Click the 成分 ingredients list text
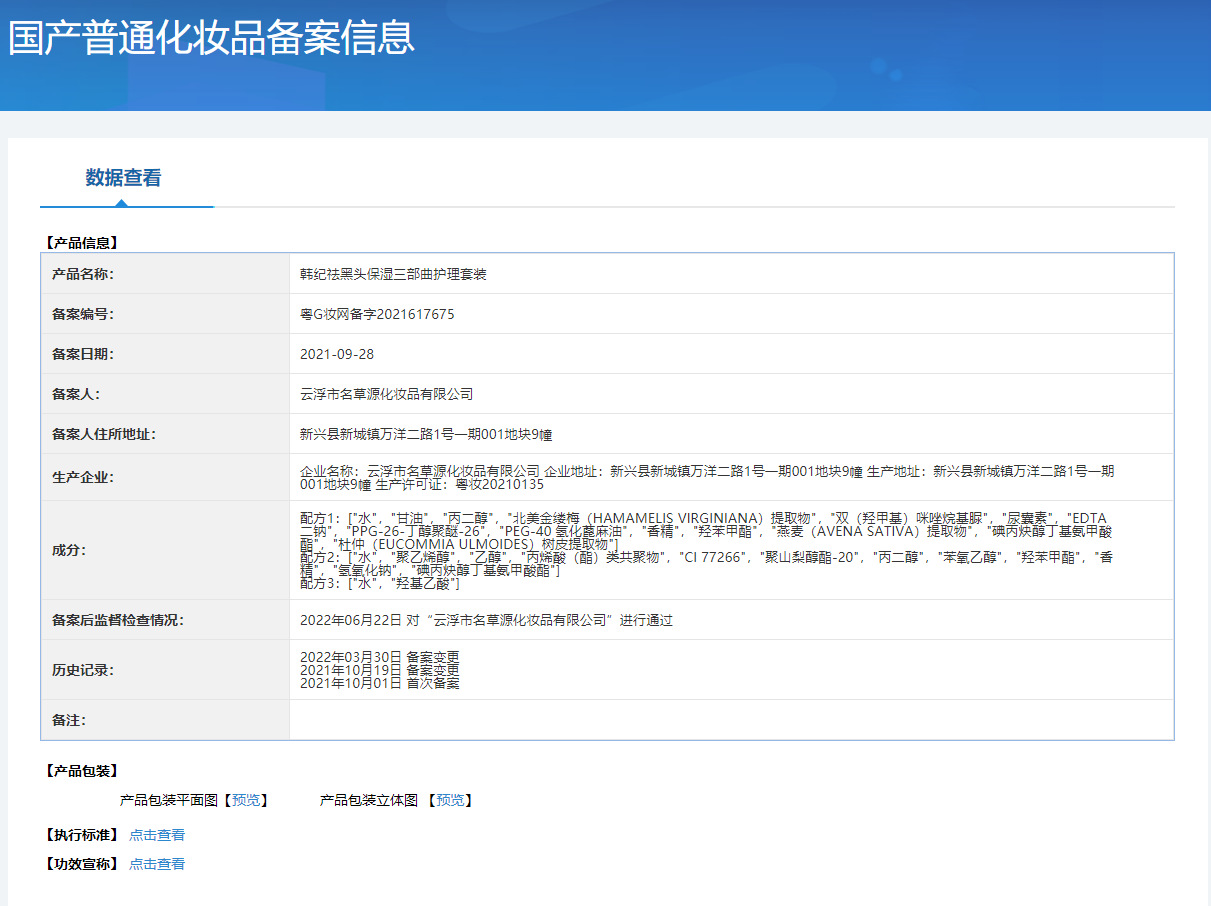Image resolution: width=1211 pixels, height=906 pixels. [707, 550]
